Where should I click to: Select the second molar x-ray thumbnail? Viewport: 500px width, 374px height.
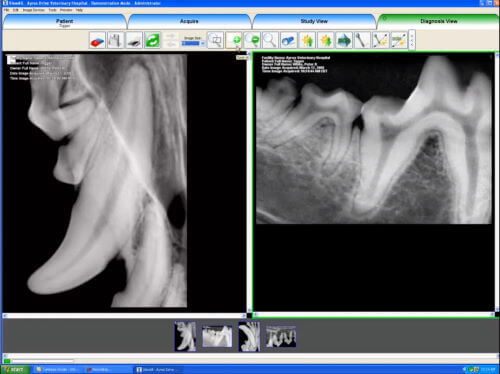[217, 336]
